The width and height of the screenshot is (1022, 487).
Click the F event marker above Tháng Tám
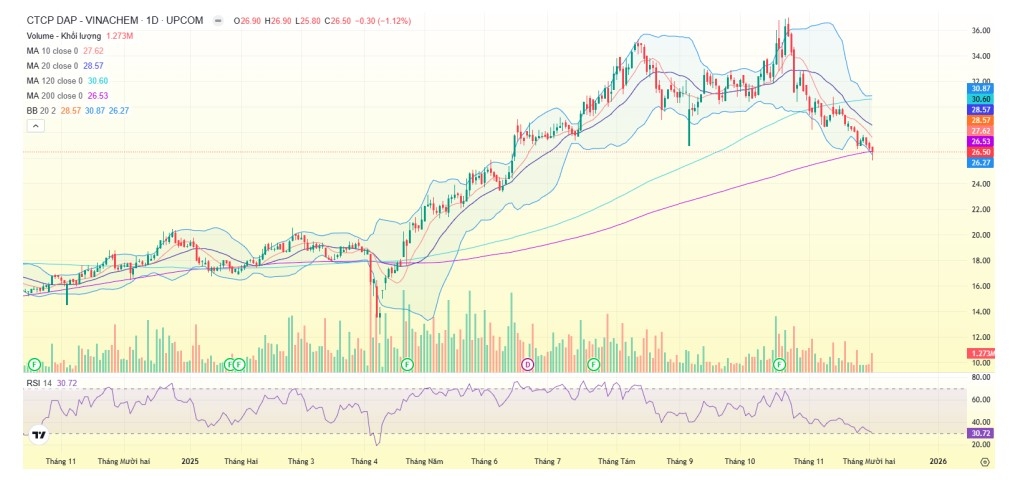[x=594, y=364]
